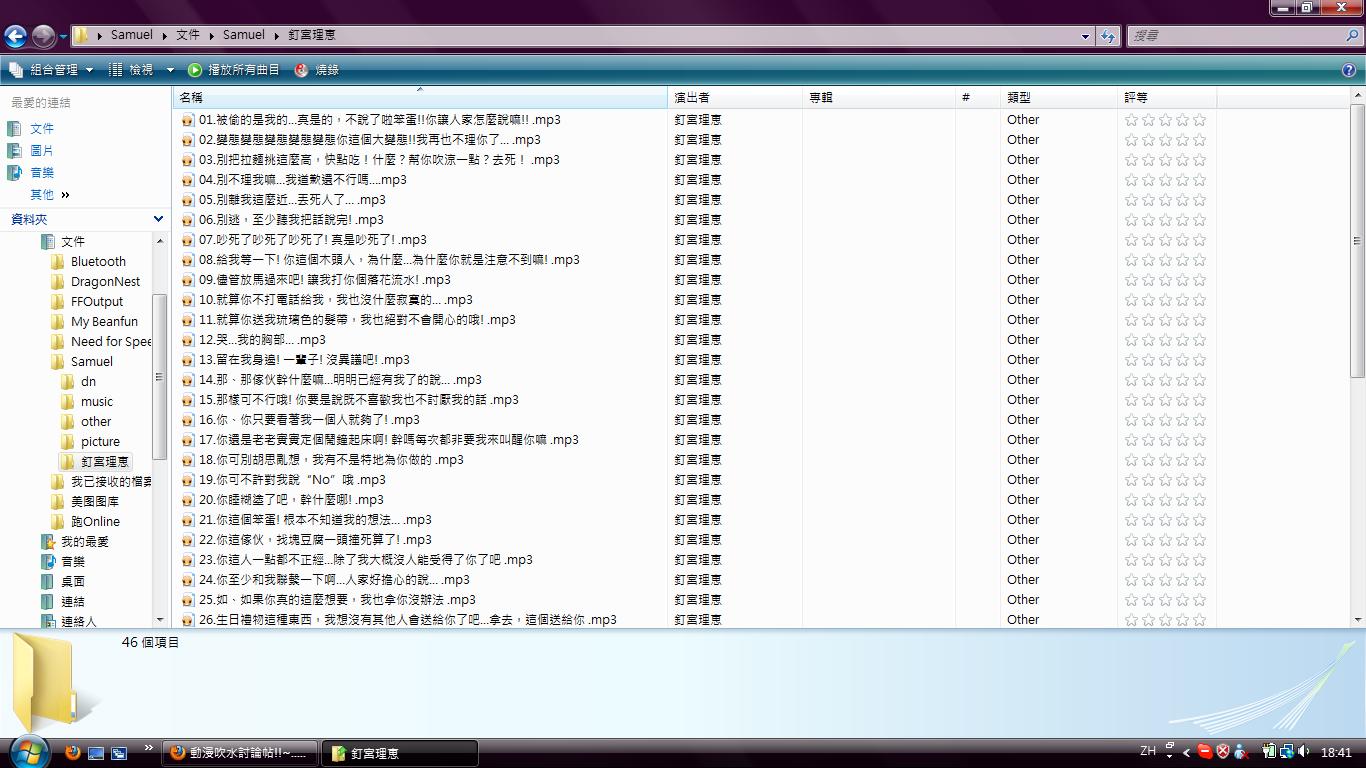Expand quick launch overflow chevron

149,747
